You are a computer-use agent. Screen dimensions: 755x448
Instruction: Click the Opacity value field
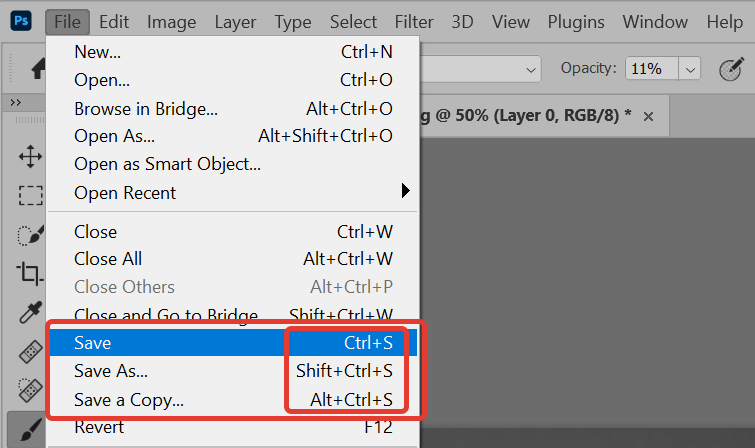pos(651,69)
